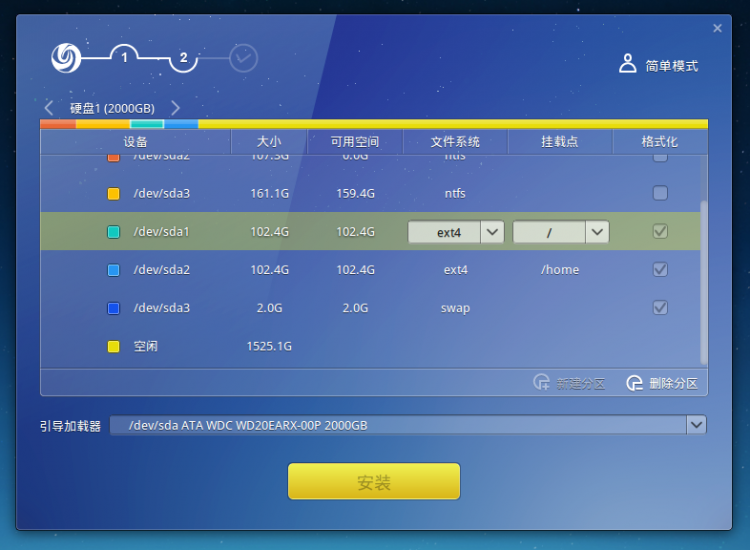Click the 删除分区 delete partition icon
The width and height of the screenshot is (750, 550).
(634, 383)
